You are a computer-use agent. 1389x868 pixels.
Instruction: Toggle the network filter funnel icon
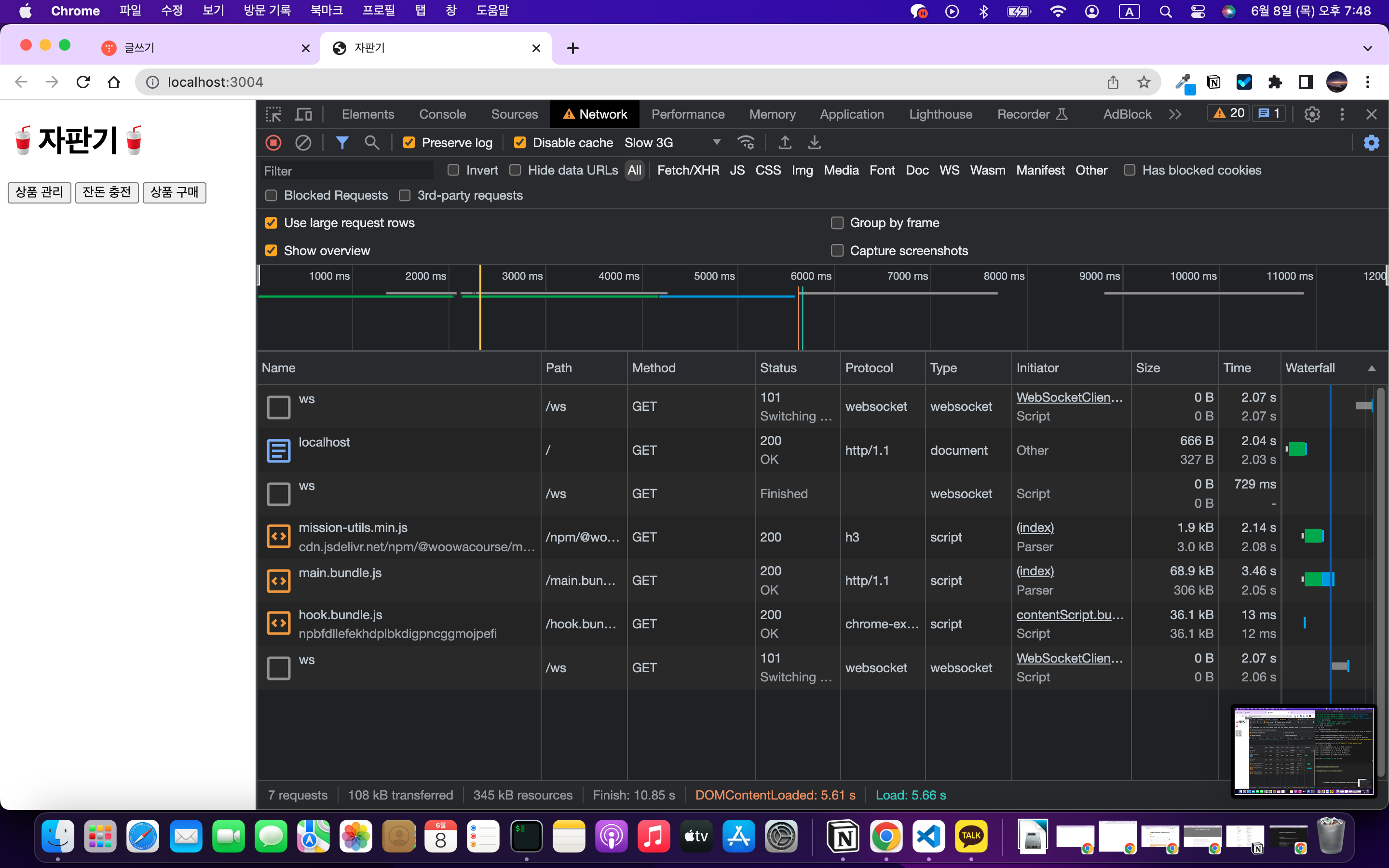pos(342,142)
